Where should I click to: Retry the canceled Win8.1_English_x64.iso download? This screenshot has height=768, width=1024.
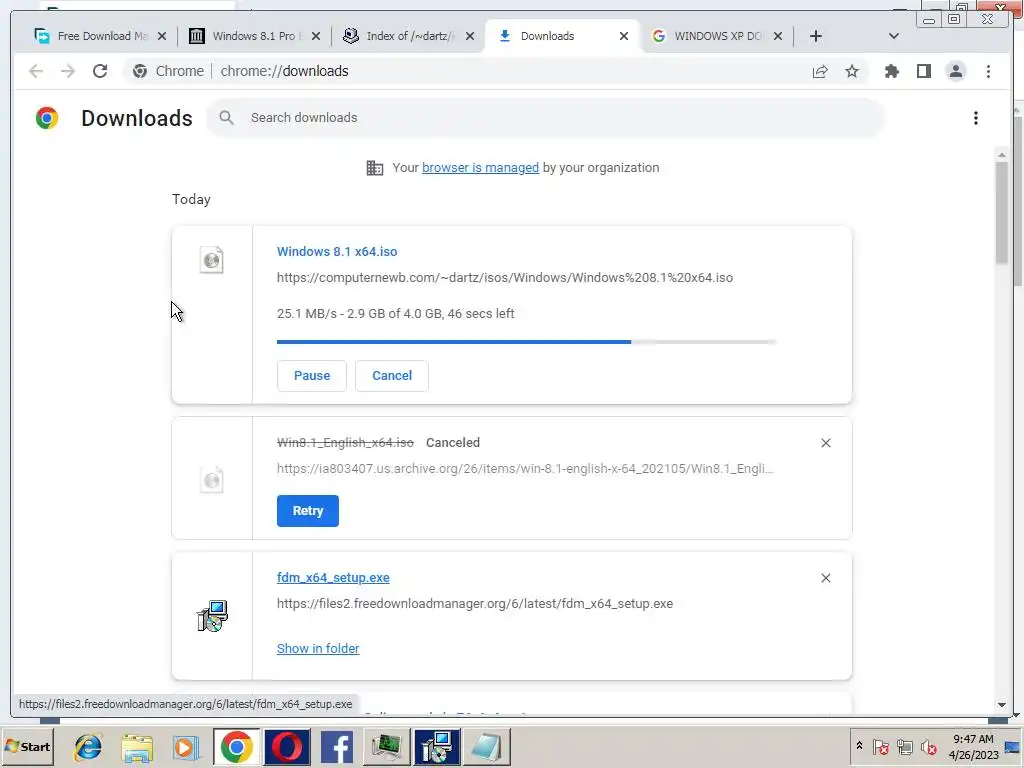click(x=308, y=511)
